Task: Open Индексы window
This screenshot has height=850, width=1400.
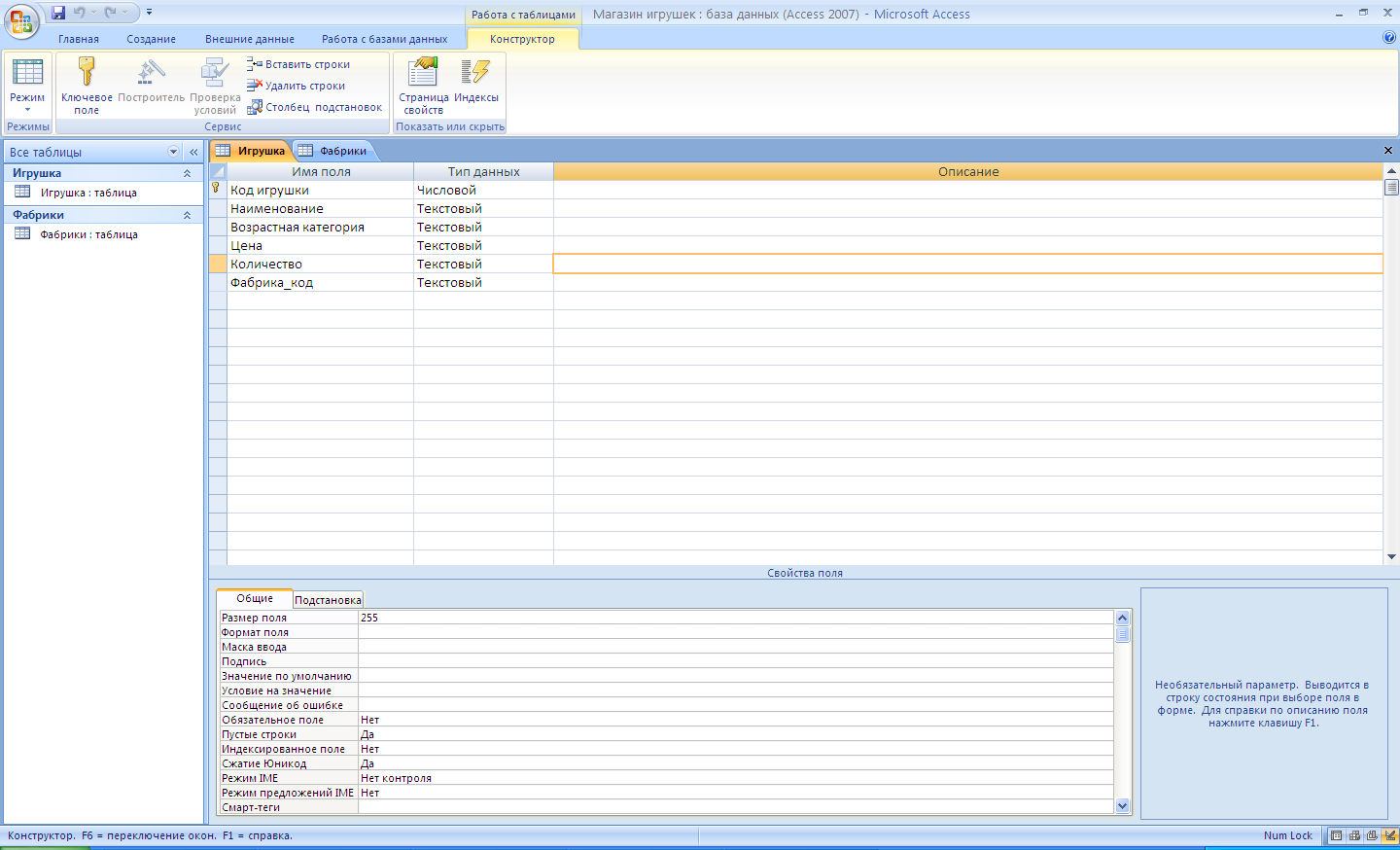Action: coord(476,80)
